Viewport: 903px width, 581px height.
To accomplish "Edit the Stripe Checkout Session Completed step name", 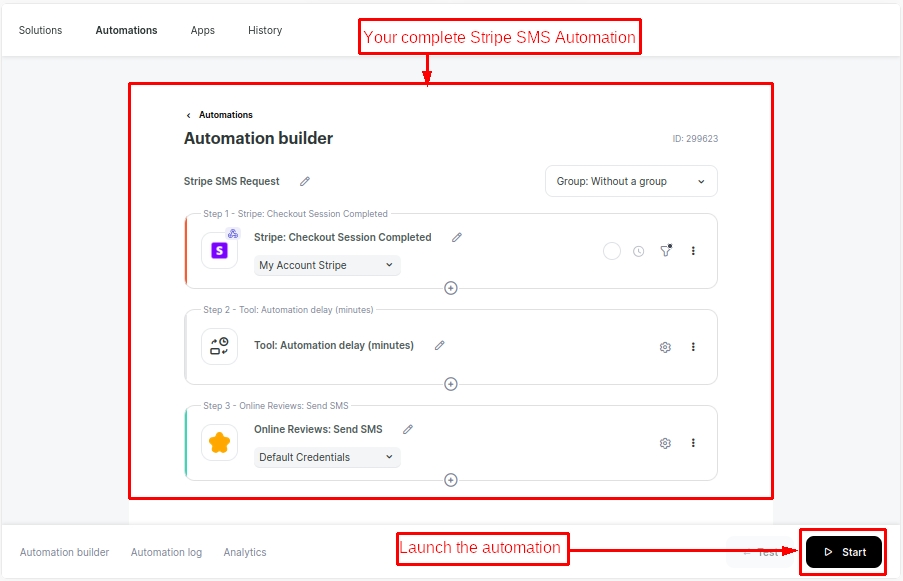I will (x=457, y=238).
